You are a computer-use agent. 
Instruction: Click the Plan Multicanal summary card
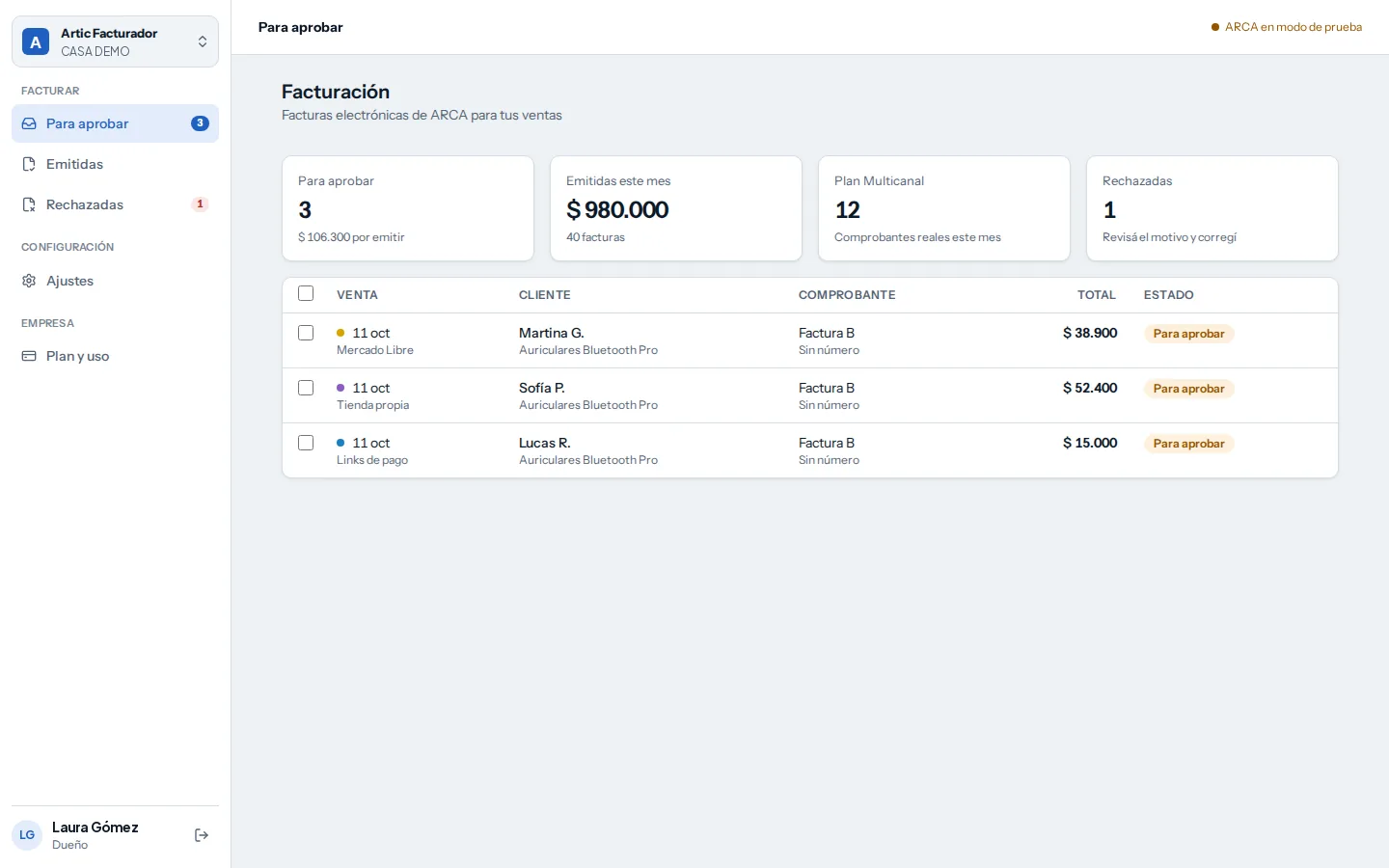coord(944,208)
